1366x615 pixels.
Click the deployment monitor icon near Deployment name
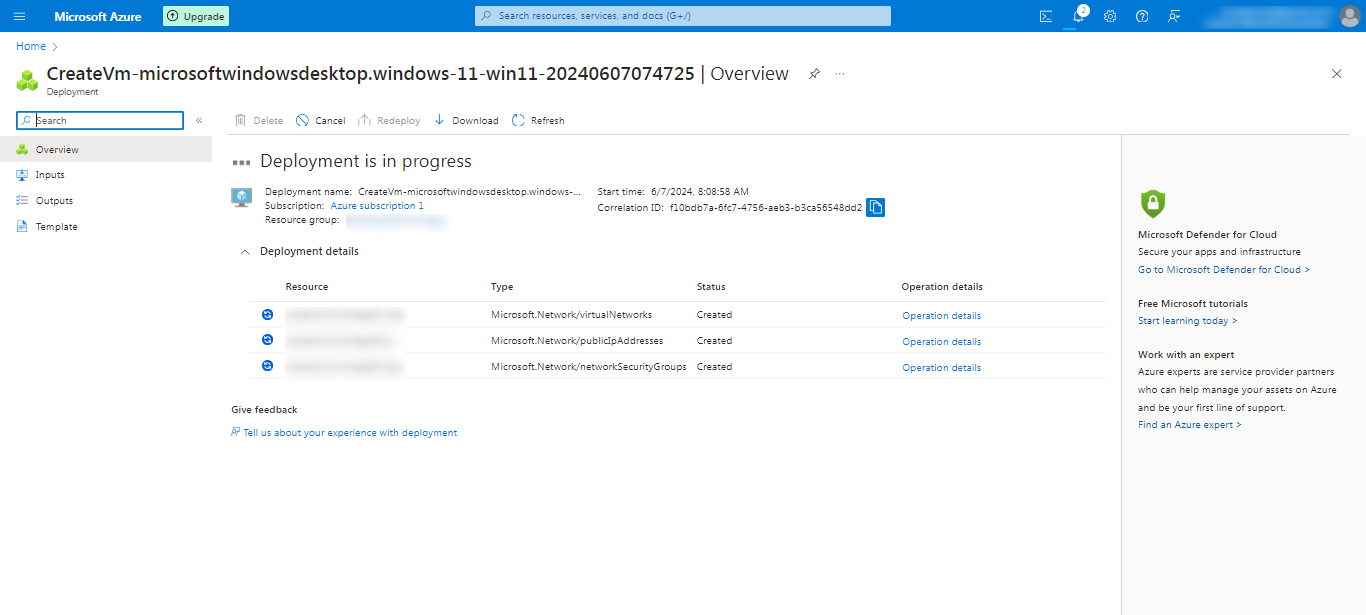(x=241, y=197)
